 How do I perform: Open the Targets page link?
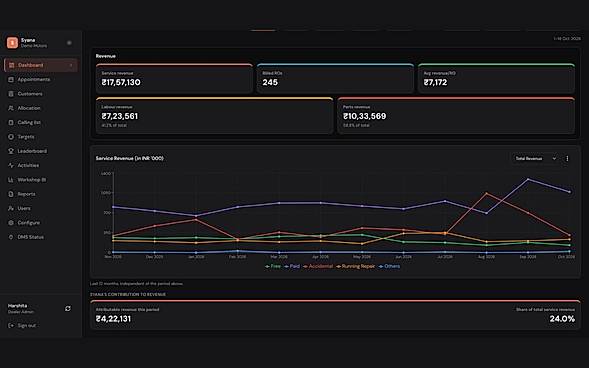click(41, 137)
